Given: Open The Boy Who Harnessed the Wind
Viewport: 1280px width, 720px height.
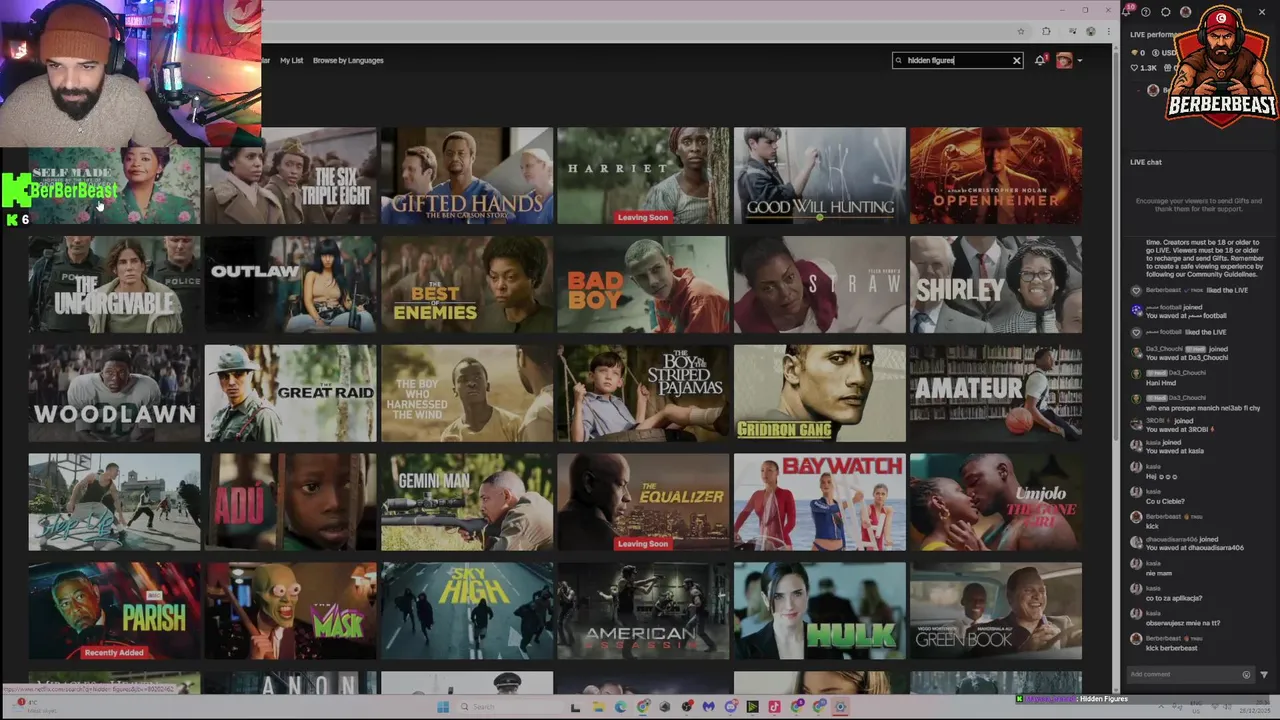Looking at the screenshot, I should pos(467,393).
